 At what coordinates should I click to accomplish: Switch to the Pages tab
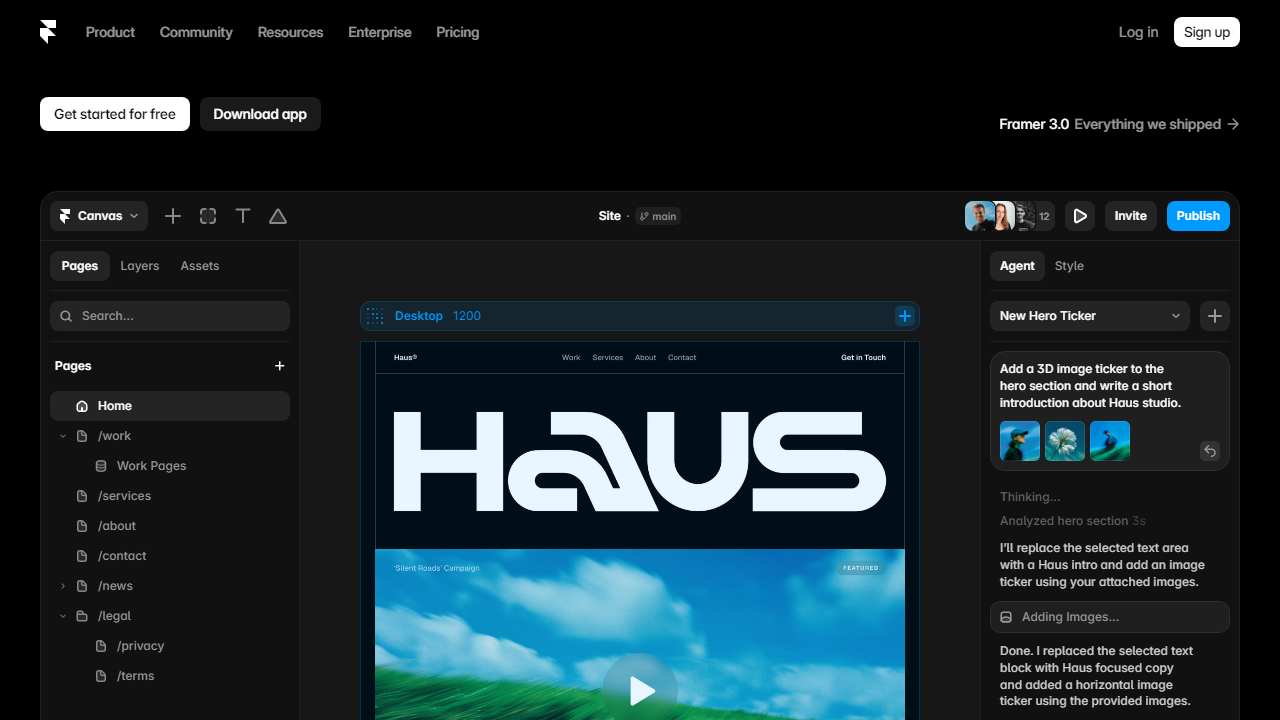80,266
